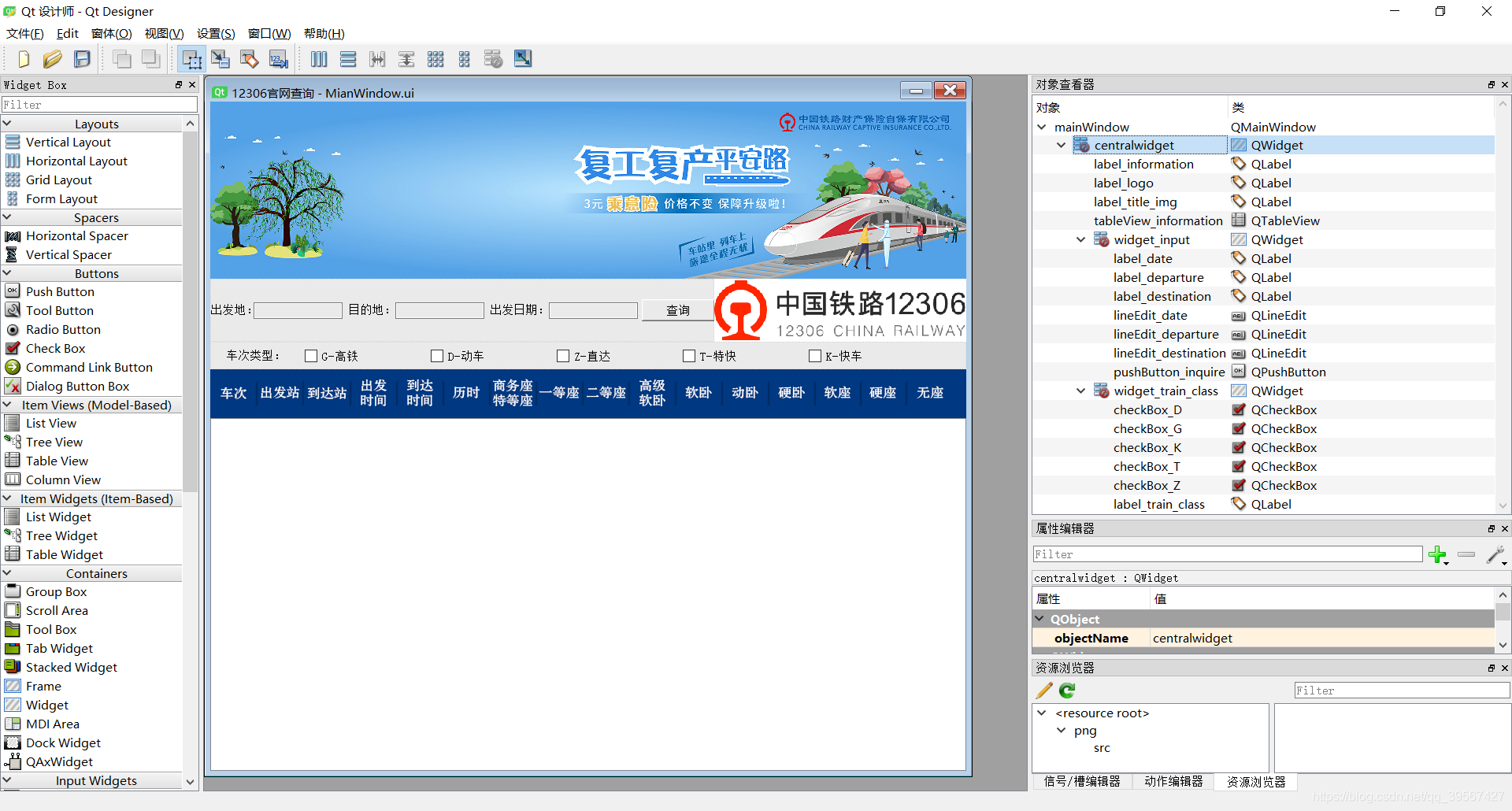Apply vertical splitter layout icon
This screenshot has width=1512, height=811.
[406, 59]
